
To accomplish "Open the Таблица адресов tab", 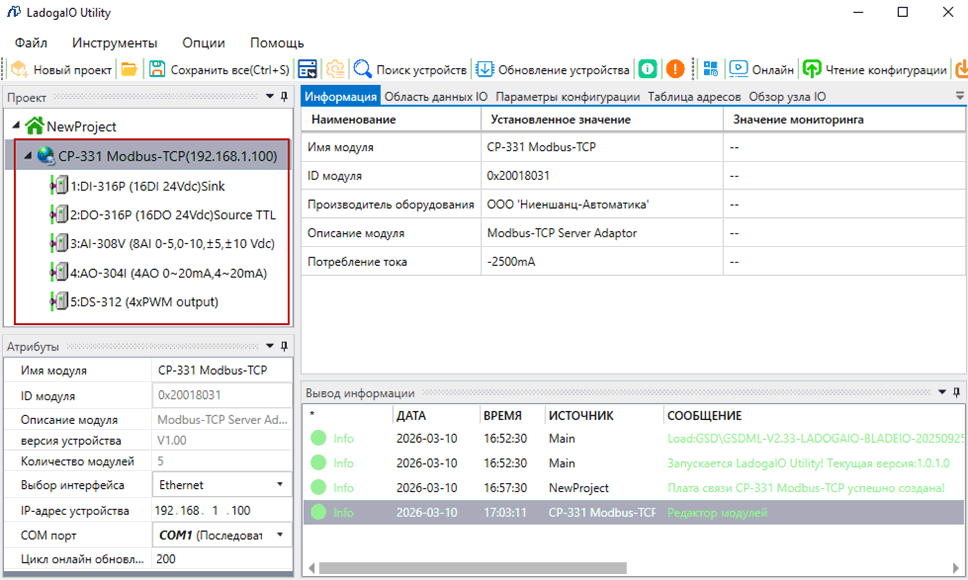I will (694, 96).
